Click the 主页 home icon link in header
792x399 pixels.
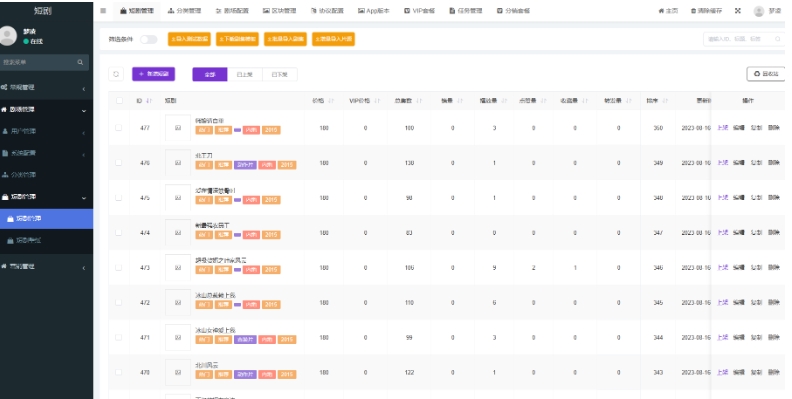coord(668,11)
